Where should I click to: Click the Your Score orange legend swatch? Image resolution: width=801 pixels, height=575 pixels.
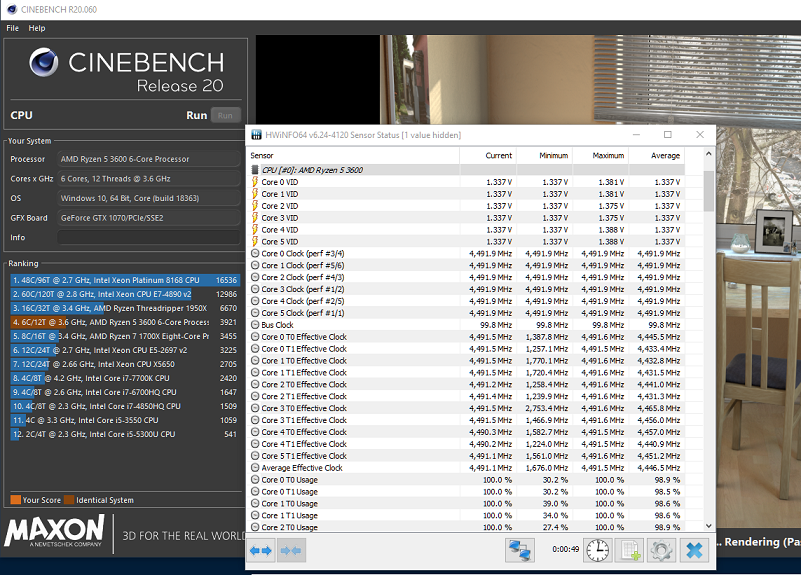[x=15, y=500]
